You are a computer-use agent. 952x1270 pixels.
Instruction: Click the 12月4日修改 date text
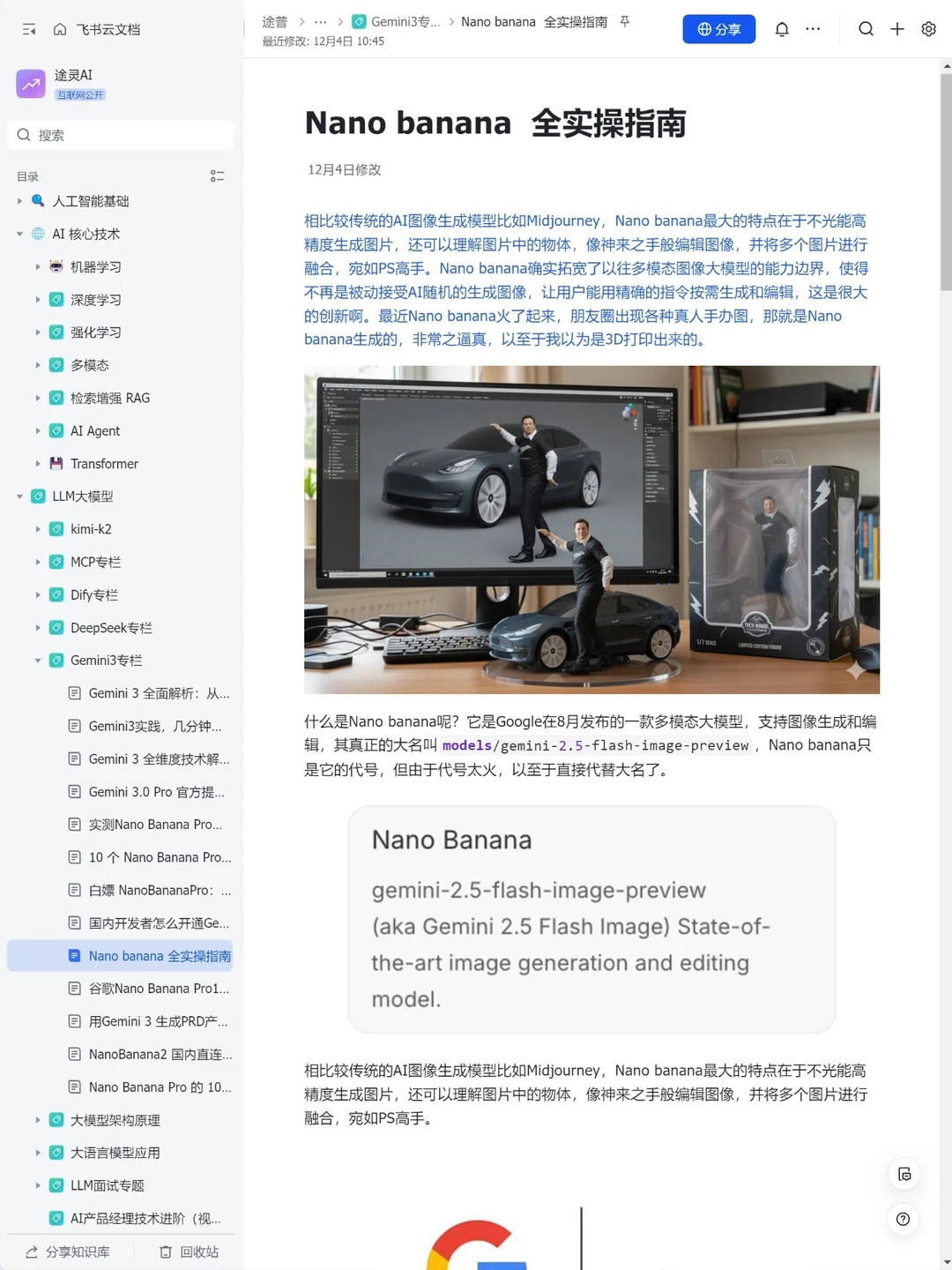click(x=344, y=169)
